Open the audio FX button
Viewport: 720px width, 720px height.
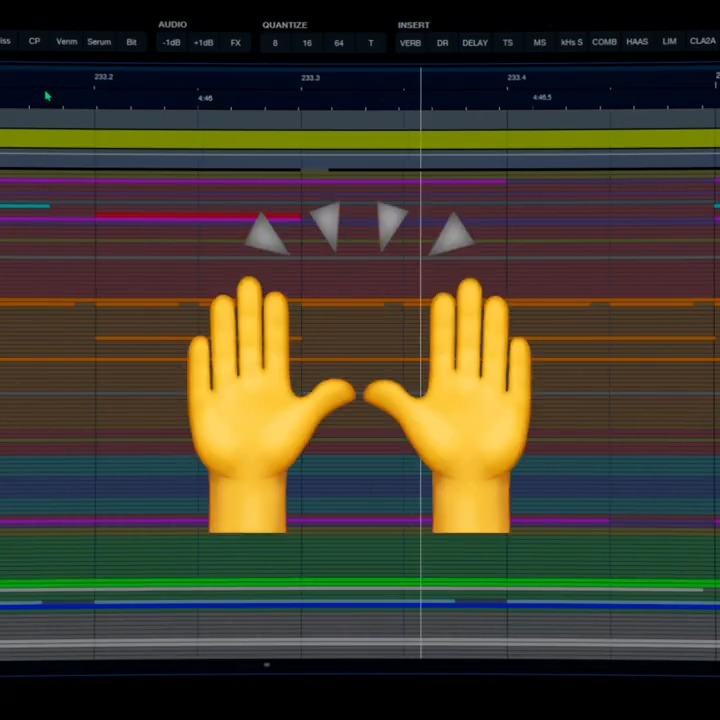236,43
